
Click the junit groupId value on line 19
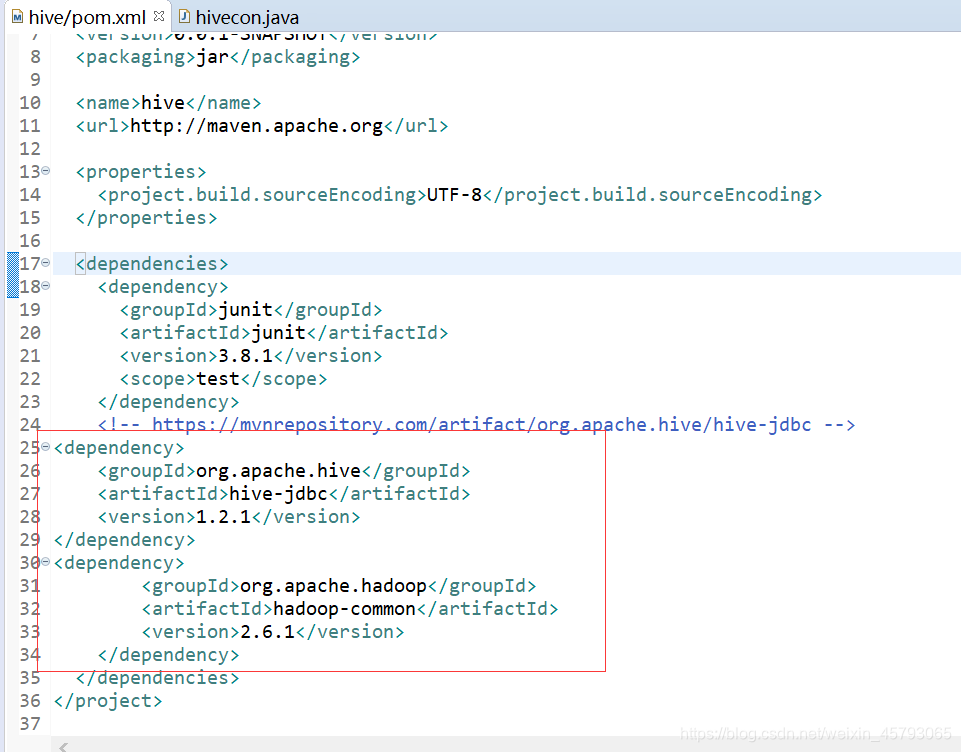[x=245, y=310]
